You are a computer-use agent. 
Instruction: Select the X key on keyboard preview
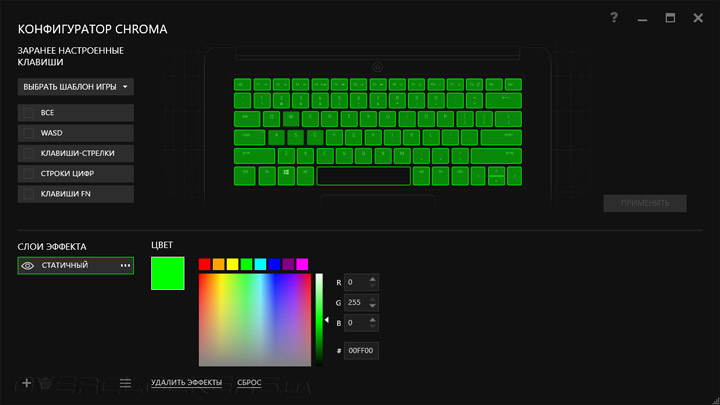pyautogui.click(x=305, y=156)
